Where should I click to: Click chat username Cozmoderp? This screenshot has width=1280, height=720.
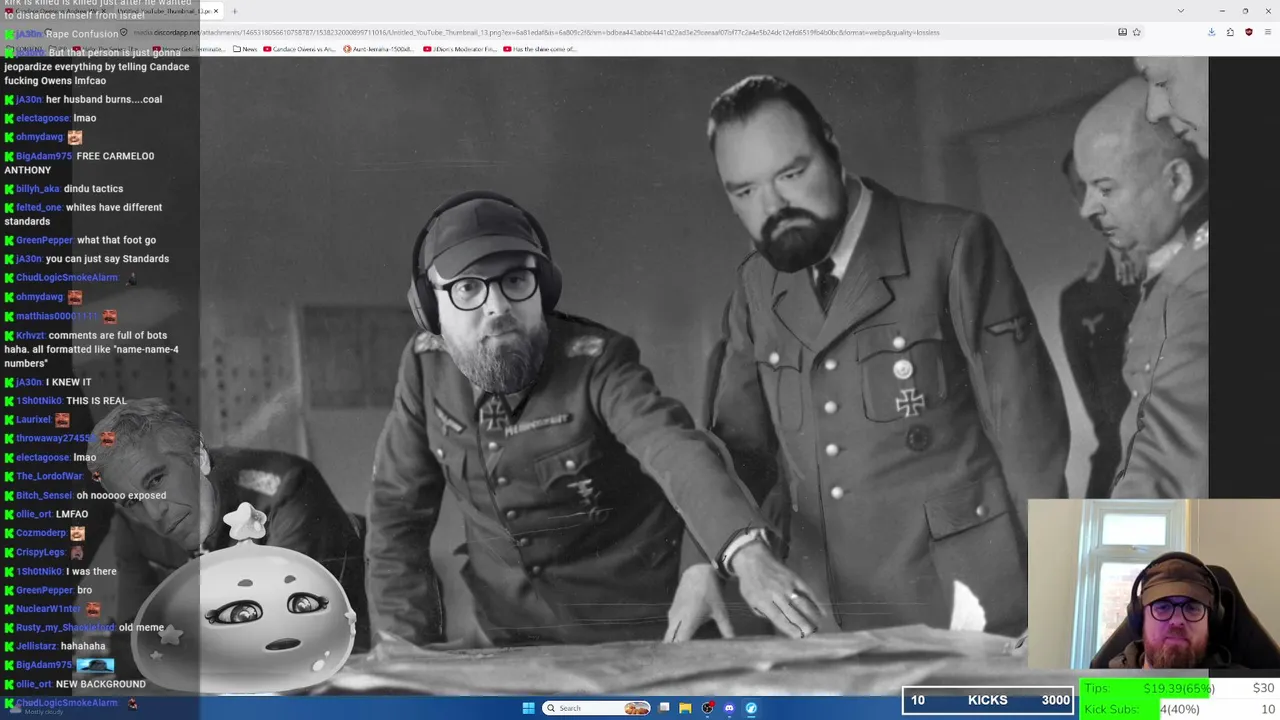pyautogui.click(x=41, y=534)
